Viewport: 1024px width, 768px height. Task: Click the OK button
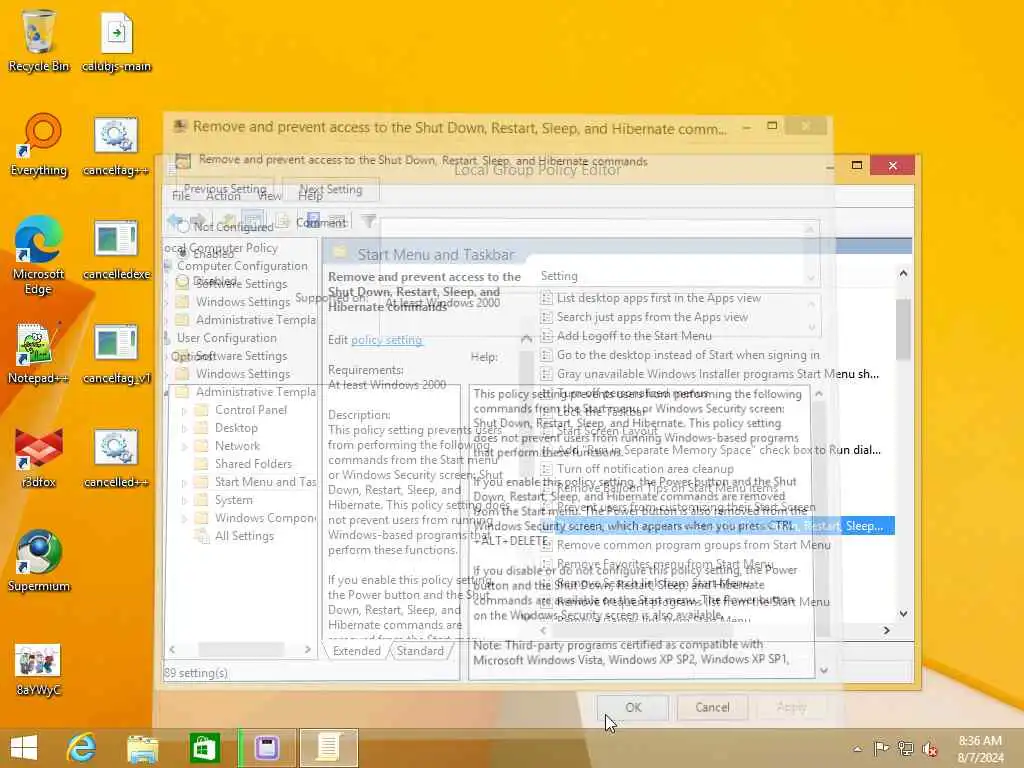633,707
